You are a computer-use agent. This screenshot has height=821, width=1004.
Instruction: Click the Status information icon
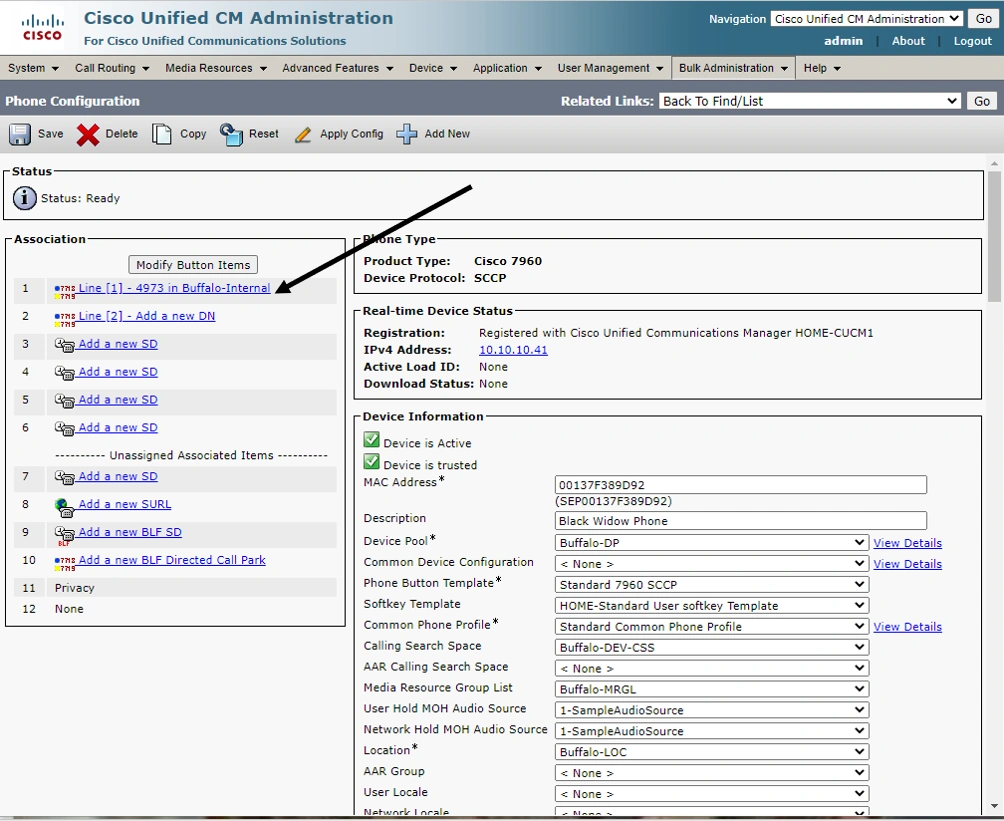[24, 198]
